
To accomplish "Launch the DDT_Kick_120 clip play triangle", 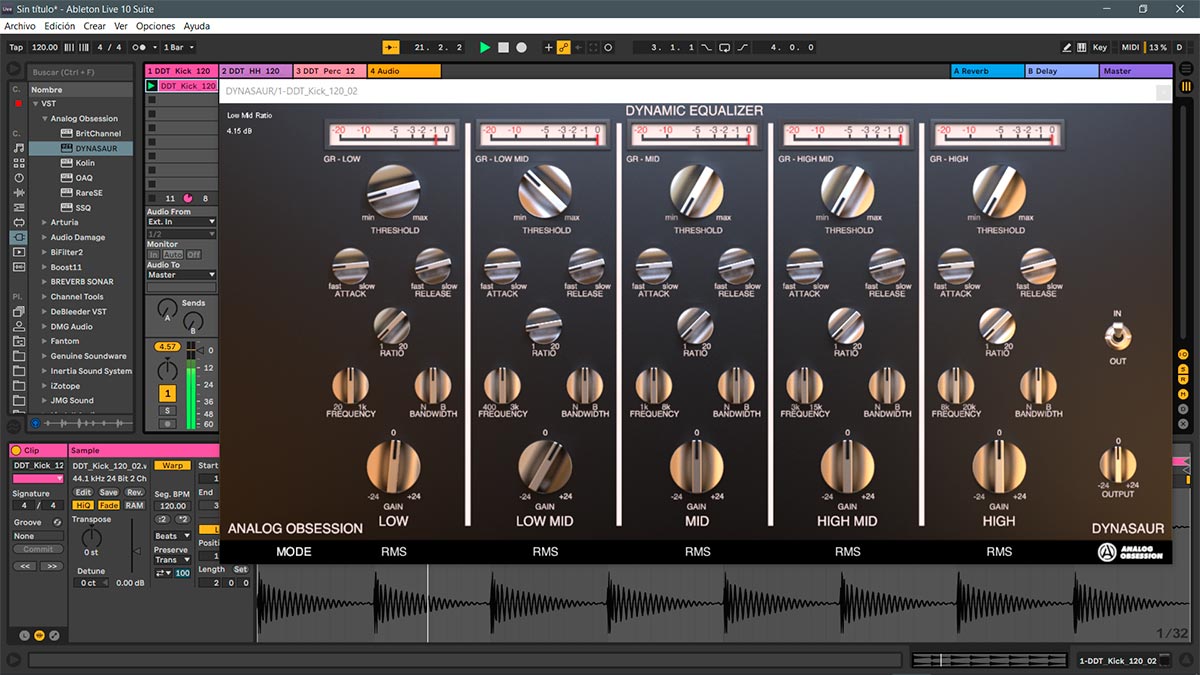I will point(152,86).
